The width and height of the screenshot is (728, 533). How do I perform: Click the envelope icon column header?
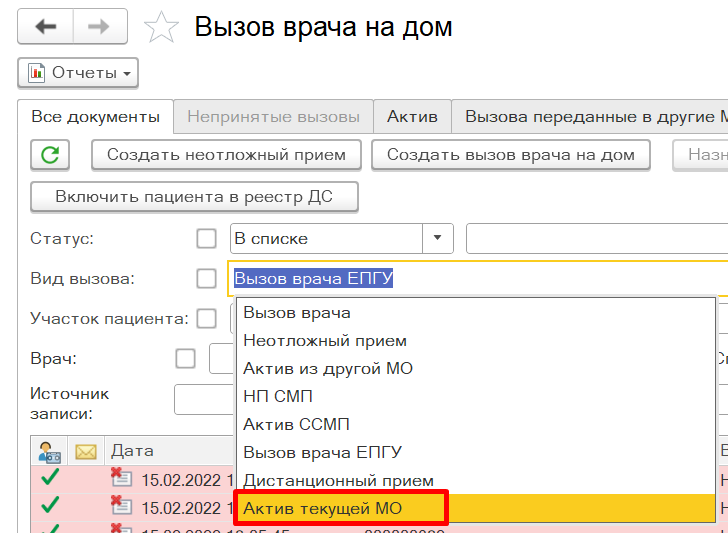point(85,452)
